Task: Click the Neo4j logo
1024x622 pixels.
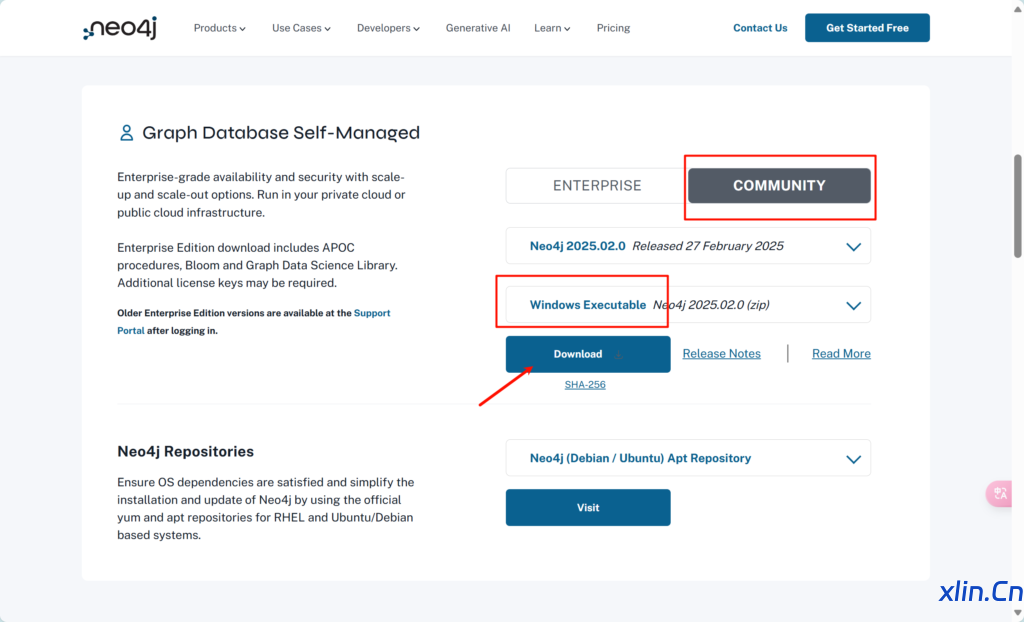Action: pos(120,28)
